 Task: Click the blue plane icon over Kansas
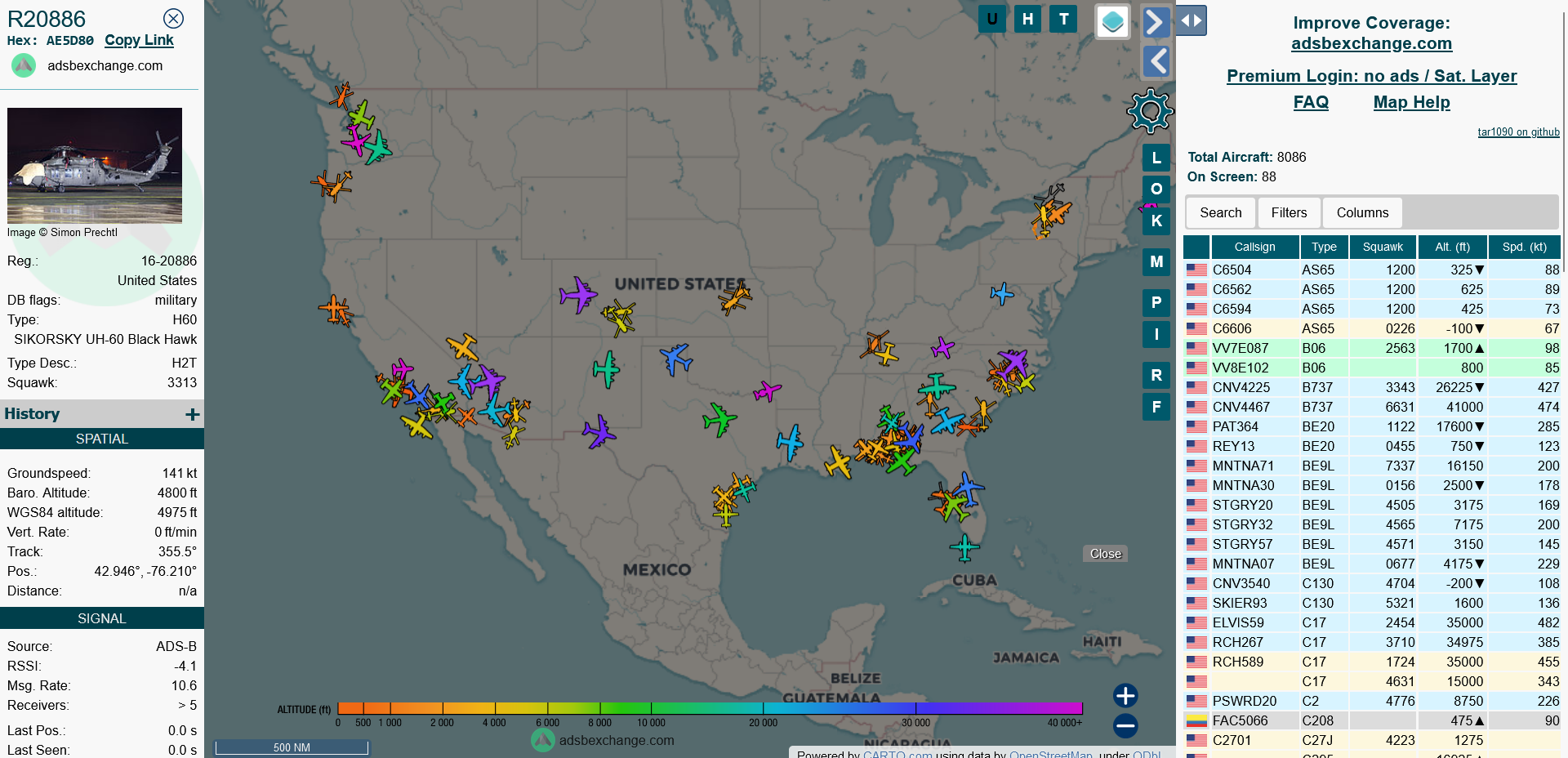point(676,358)
